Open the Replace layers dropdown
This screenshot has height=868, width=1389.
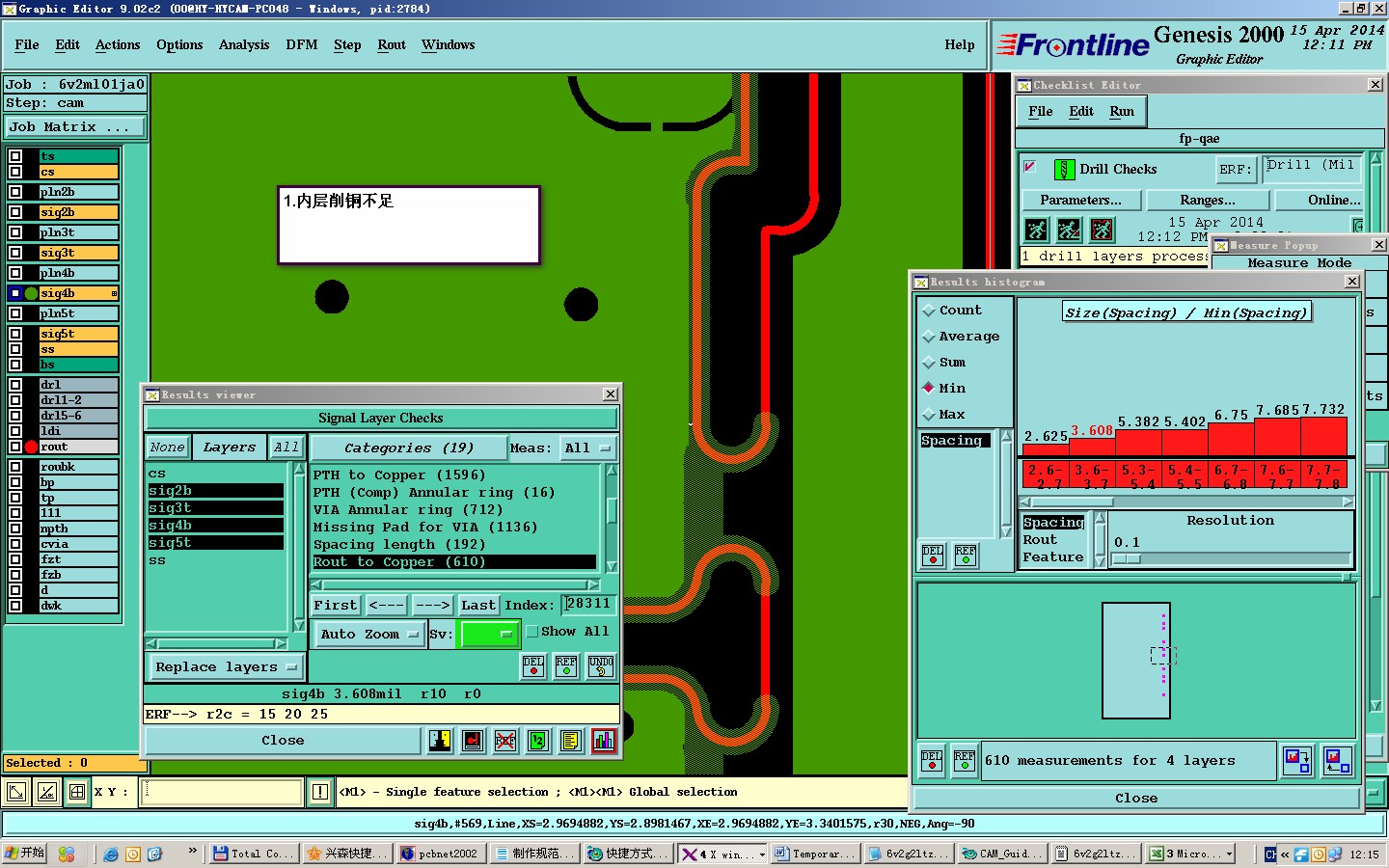(x=226, y=667)
